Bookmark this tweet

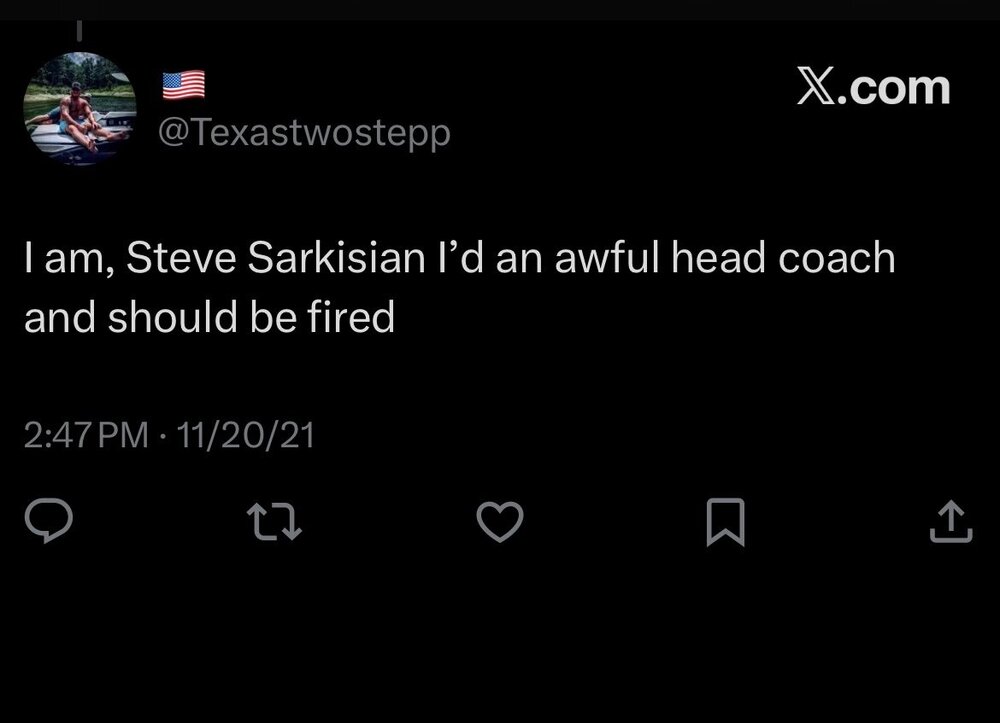click(725, 524)
